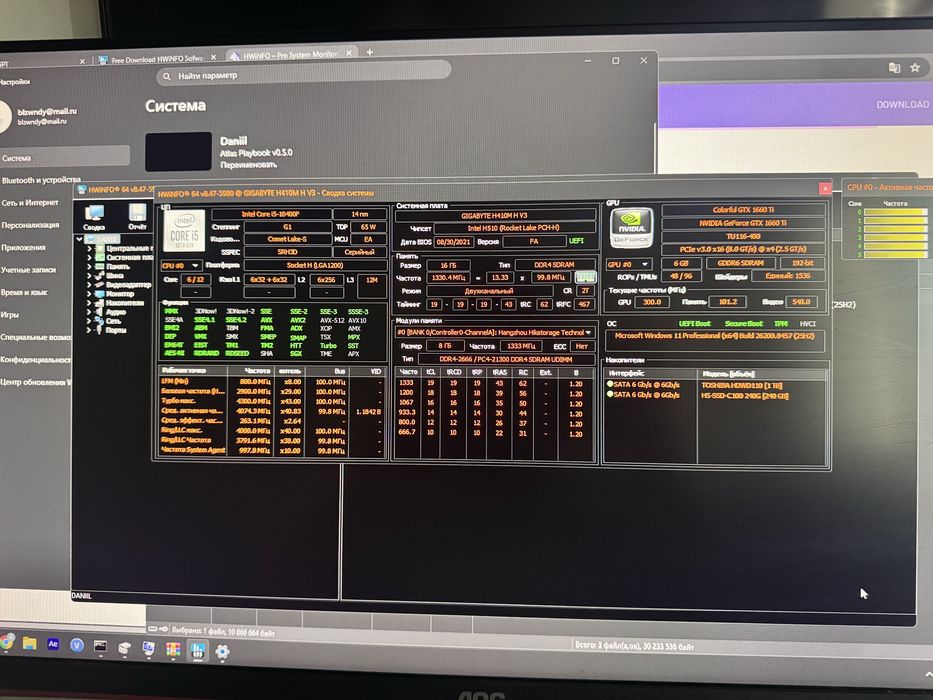Click the memory module icon next to 99.8 МГц
This screenshot has width=933, height=700.
[585, 277]
